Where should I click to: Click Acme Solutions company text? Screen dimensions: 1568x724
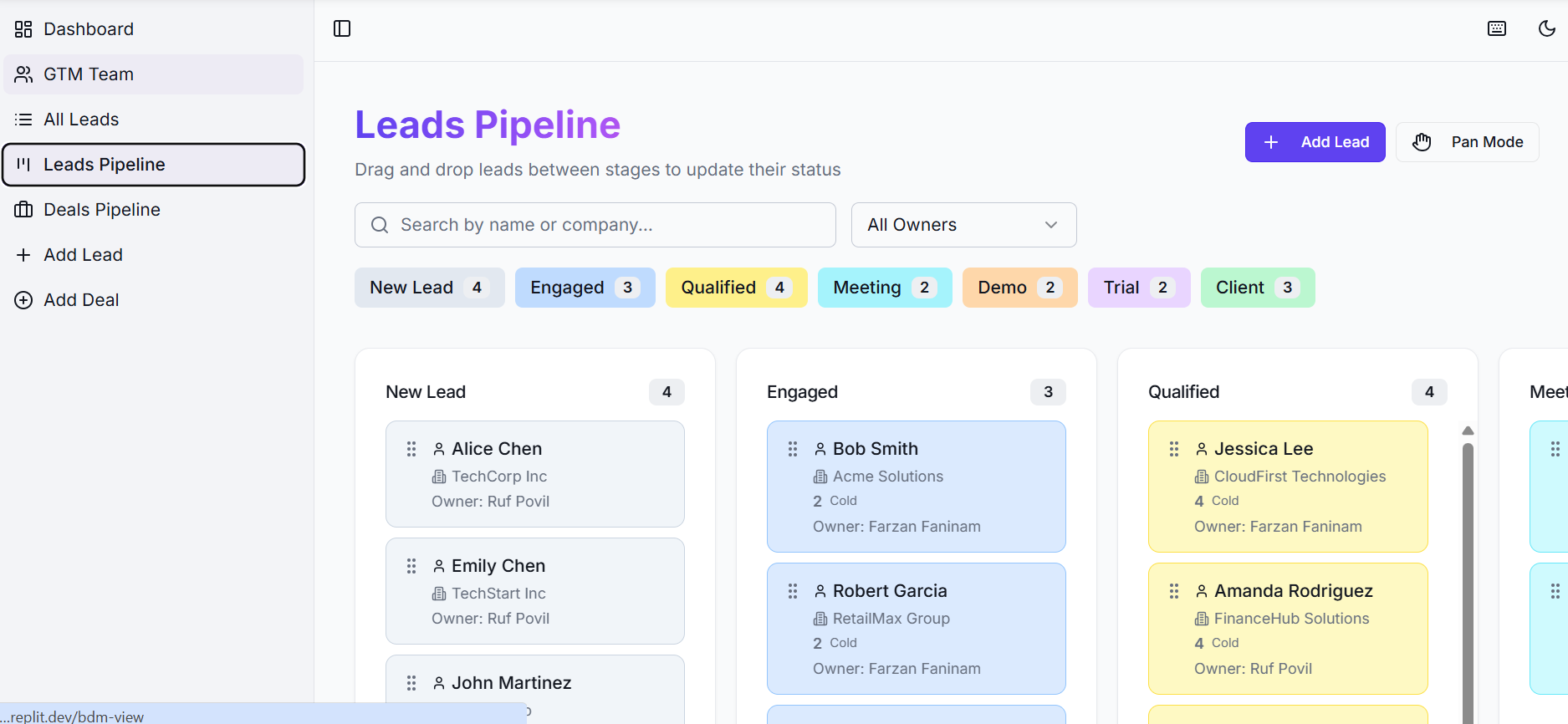click(x=888, y=477)
